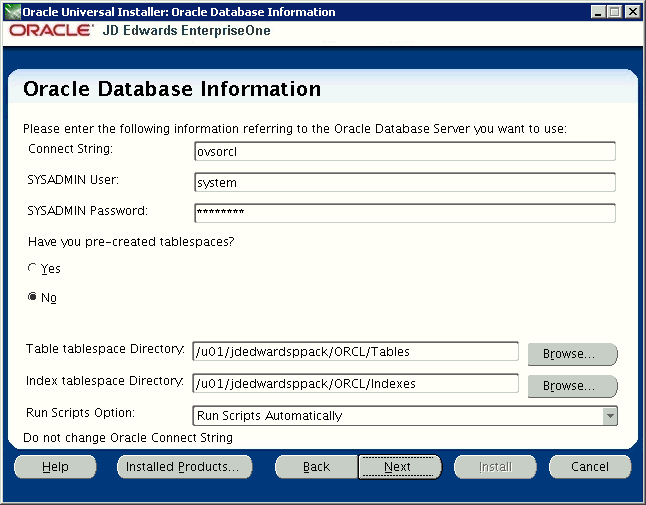This screenshot has width=646, height=505.
Task: Proceed with the Next button
Action: click(x=400, y=467)
